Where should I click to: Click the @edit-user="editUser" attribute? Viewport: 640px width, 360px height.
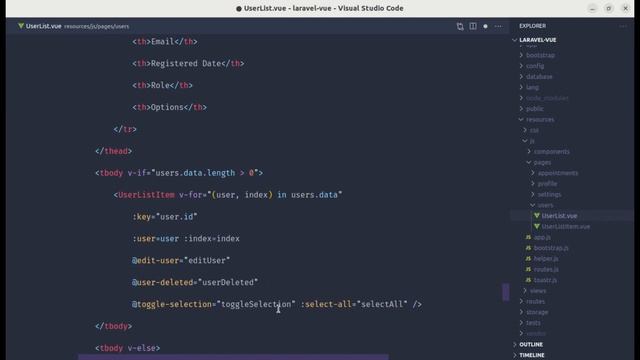click(x=181, y=260)
